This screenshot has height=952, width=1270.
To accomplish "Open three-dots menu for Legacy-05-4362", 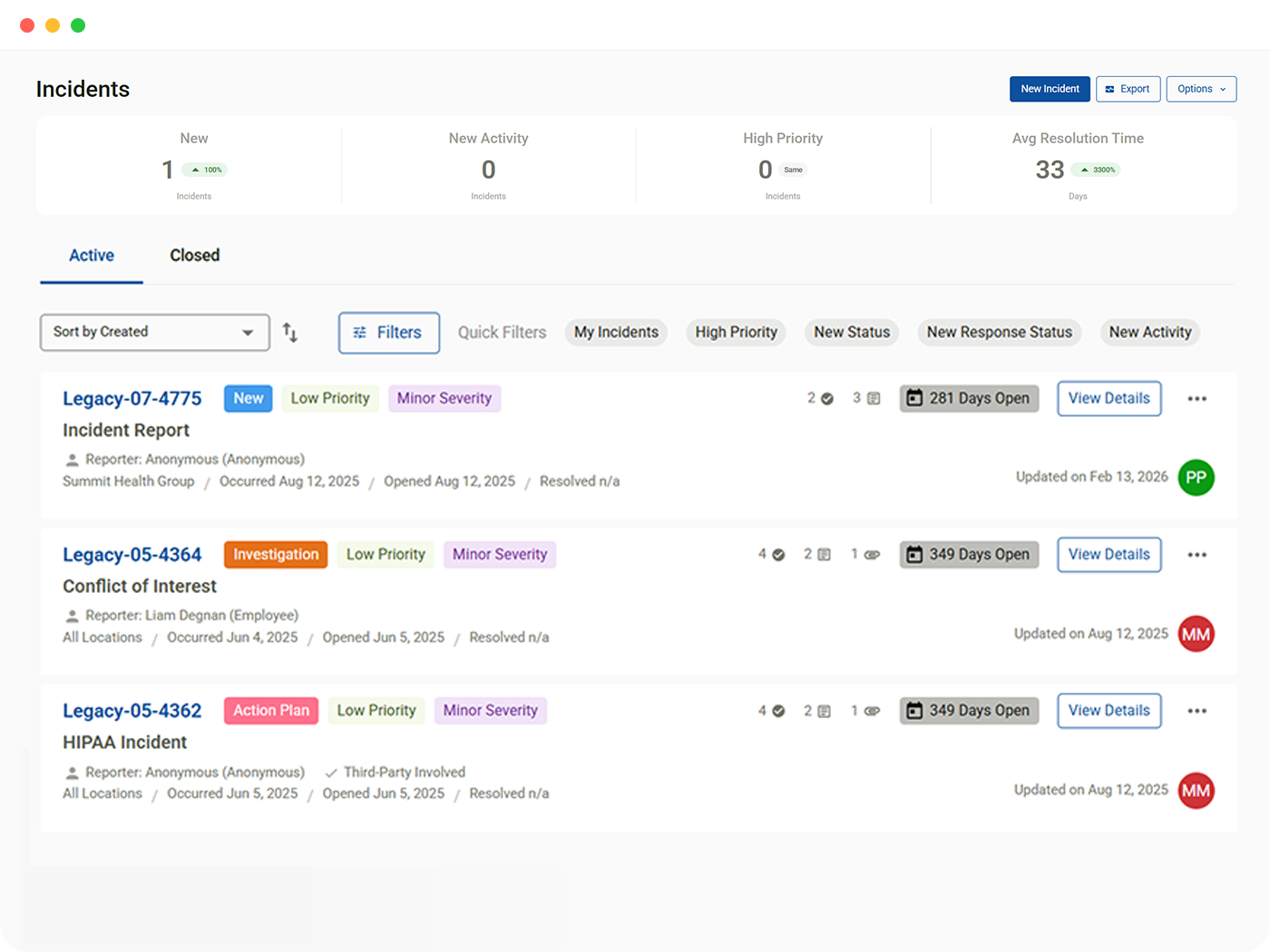I will 1197,711.
